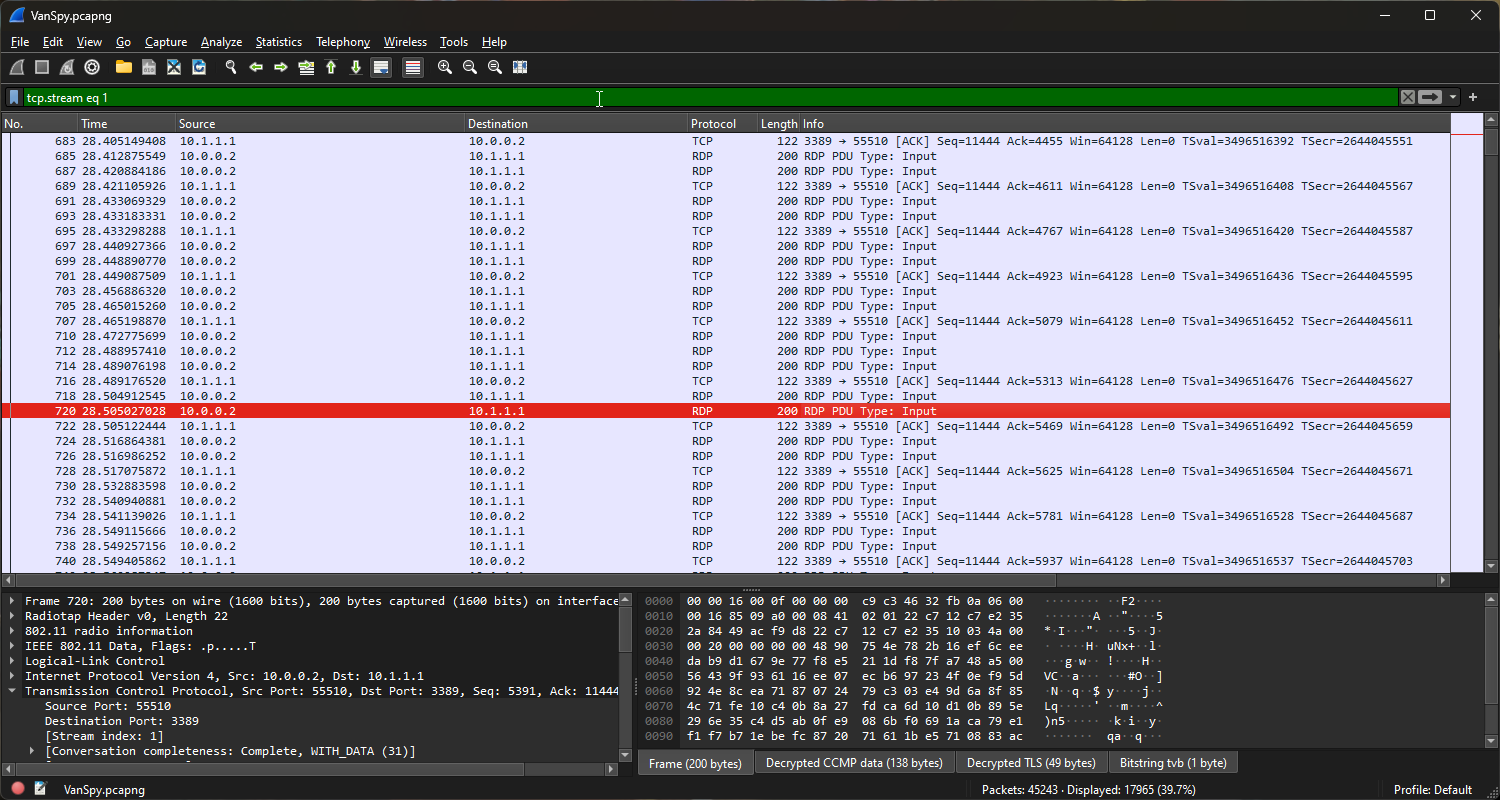
Task: Select packet number 740 row
Action: point(725,561)
